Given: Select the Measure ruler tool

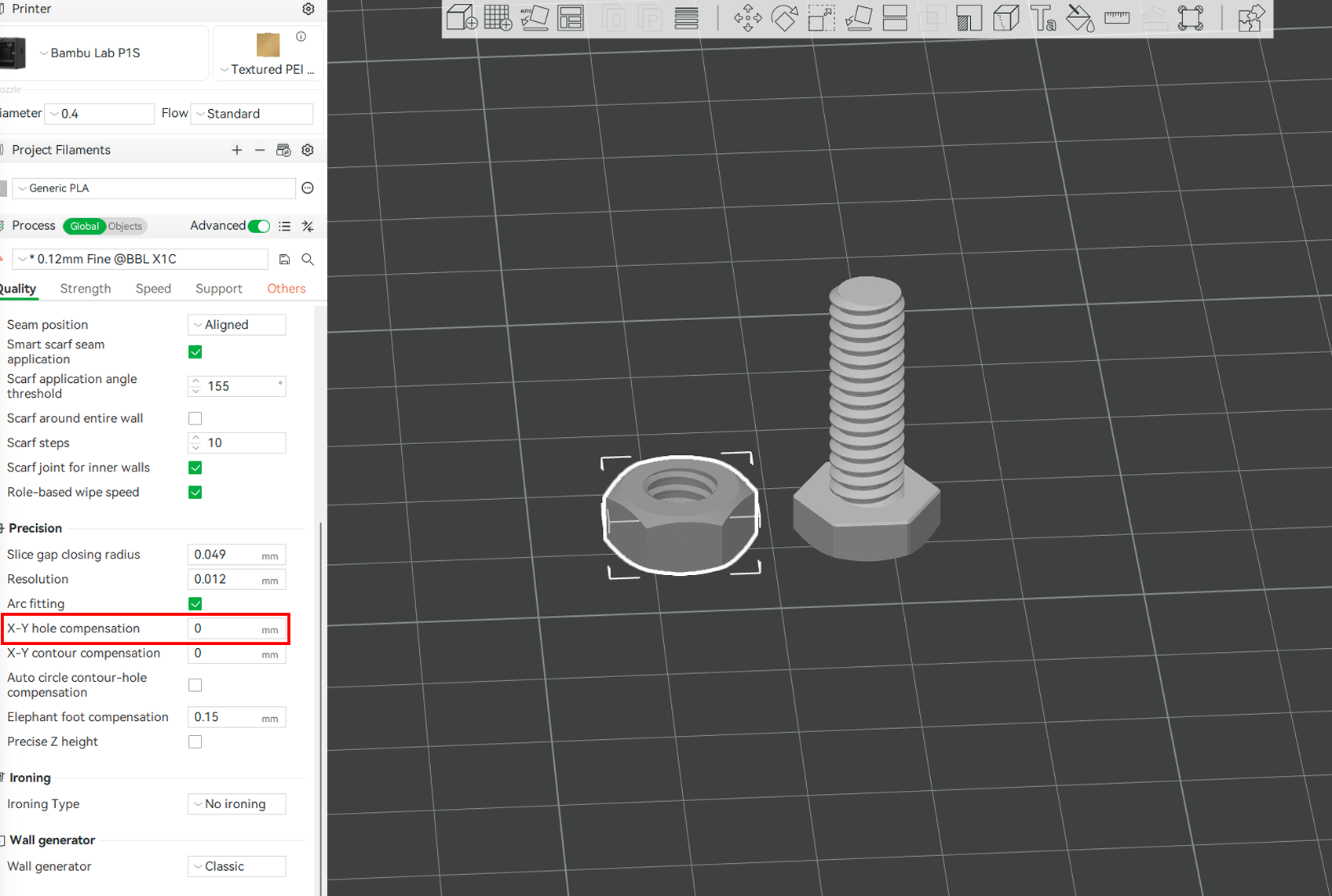Looking at the screenshot, I should click(x=1117, y=17).
